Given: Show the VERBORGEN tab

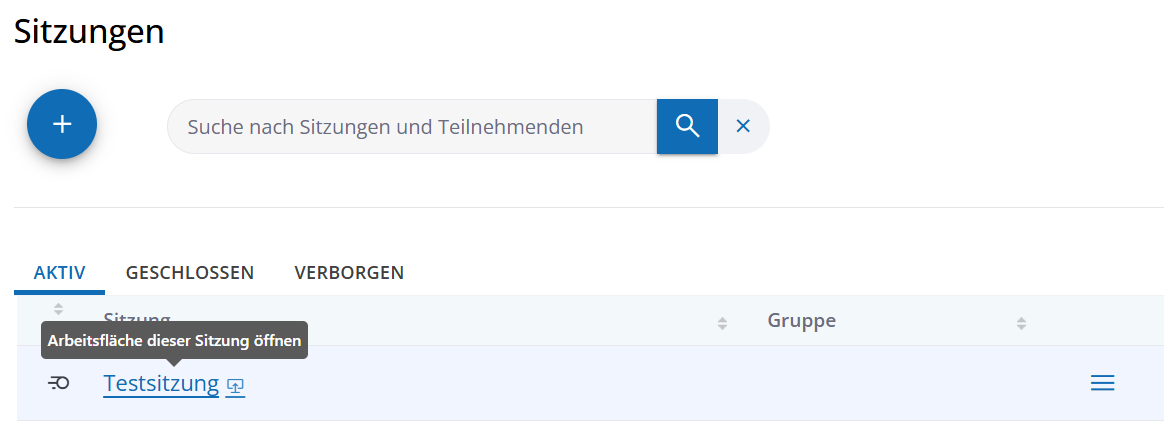Looking at the screenshot, I should [349, 272].
